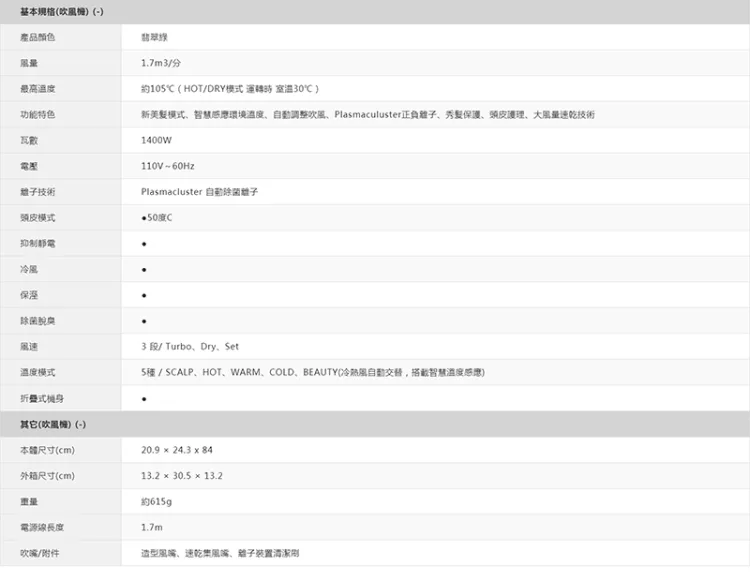Screen dimensions: 750x581
Task: Collapse the 其它(吹風機) section header
Action: pyautogui.click(x=52, y=424)
